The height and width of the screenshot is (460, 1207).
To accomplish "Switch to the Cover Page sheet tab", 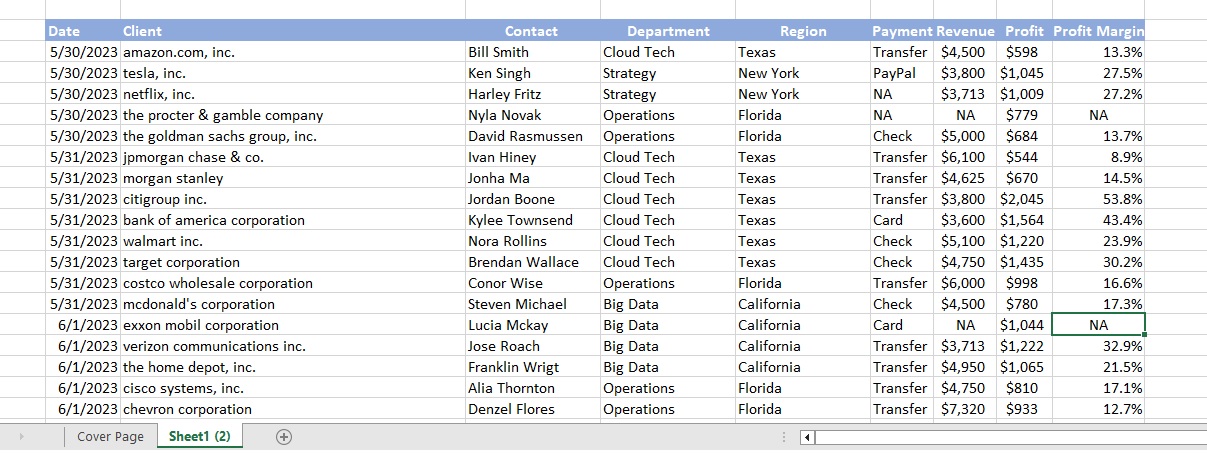I will pos(110,437).
